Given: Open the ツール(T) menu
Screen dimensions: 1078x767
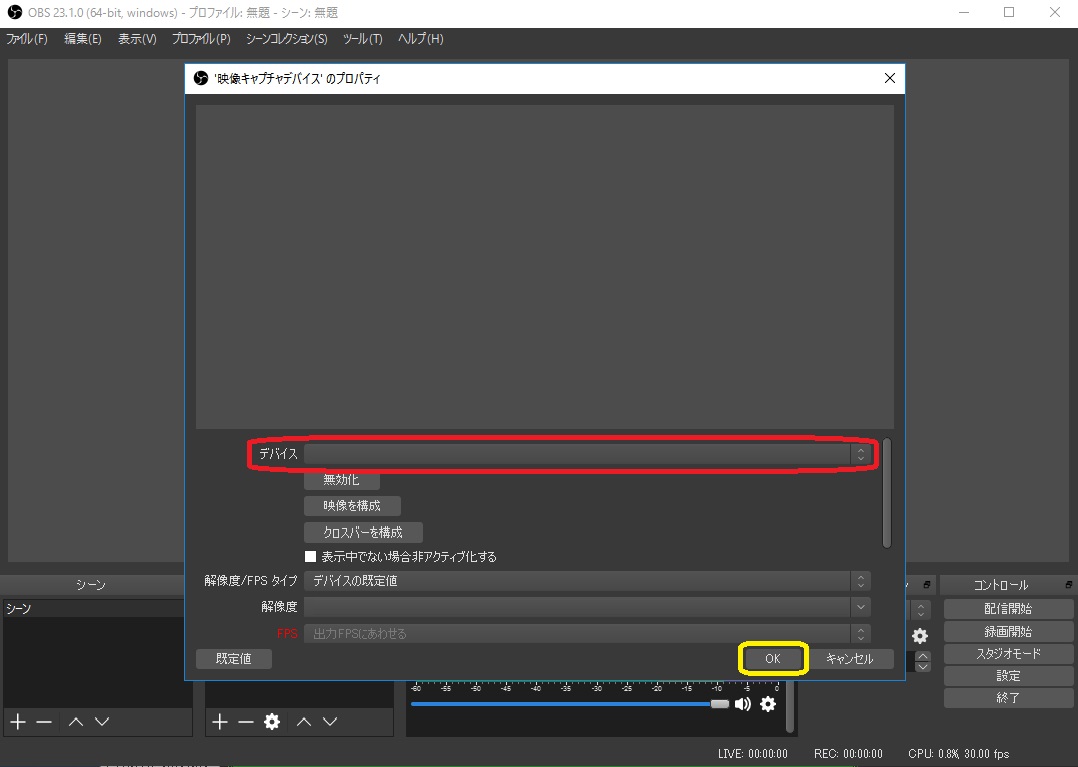Looking at the screenshot, I should (362, 39).
